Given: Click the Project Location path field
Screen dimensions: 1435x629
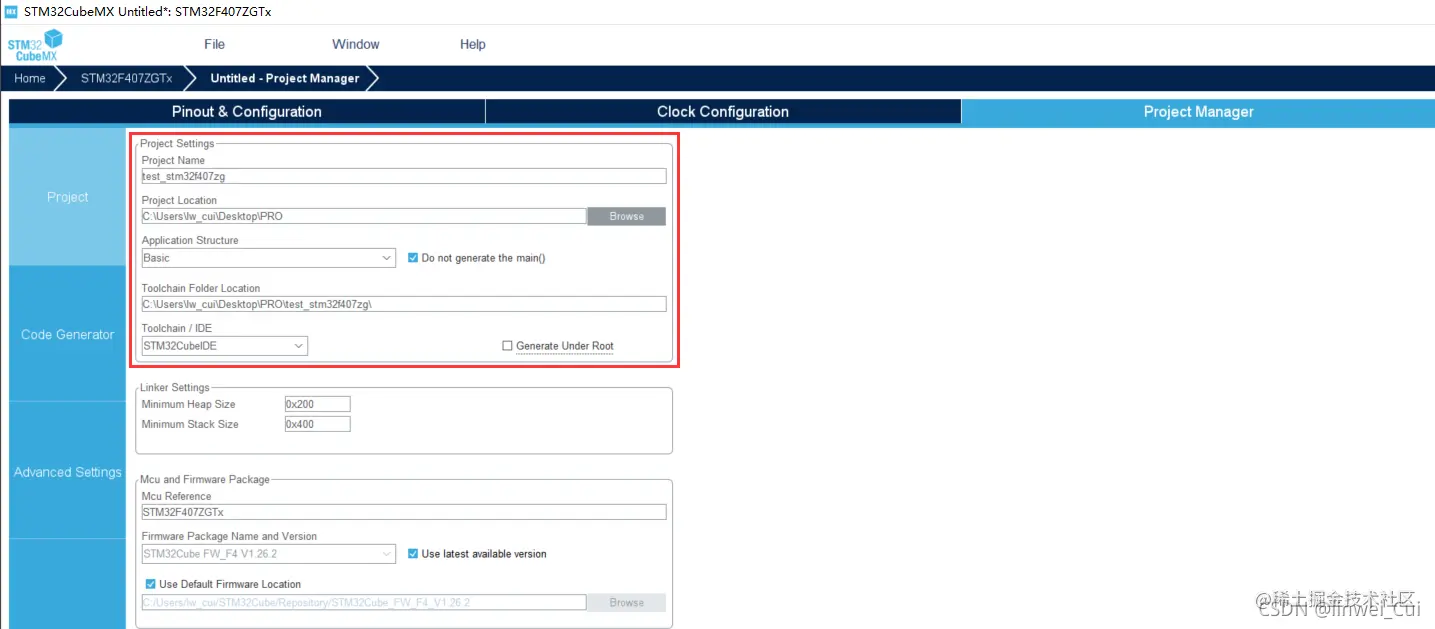Looking at the screenshot, I should 363,216.
